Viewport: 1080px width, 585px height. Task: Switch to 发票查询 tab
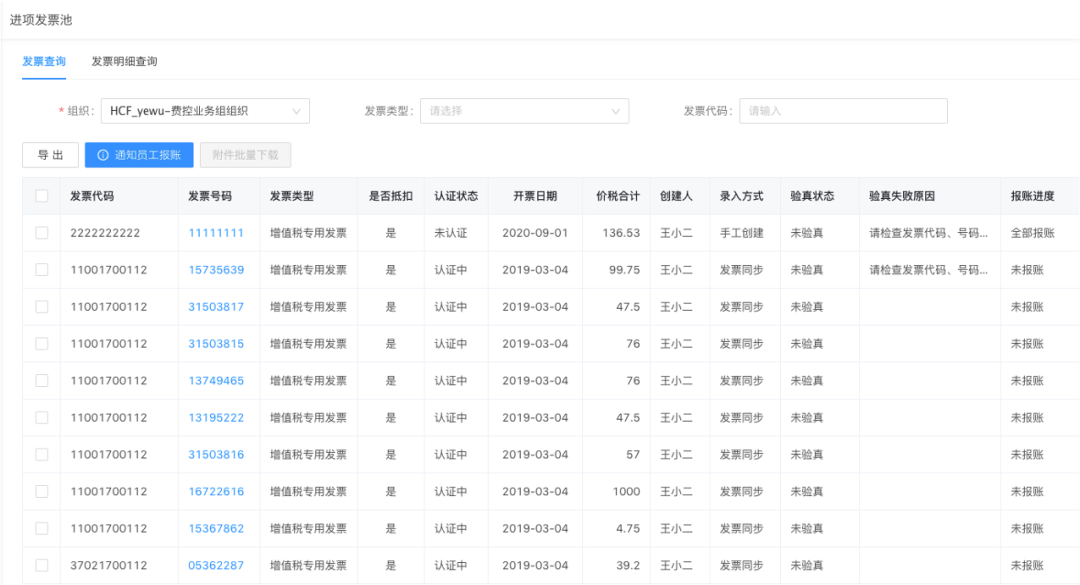pos(44,62)
